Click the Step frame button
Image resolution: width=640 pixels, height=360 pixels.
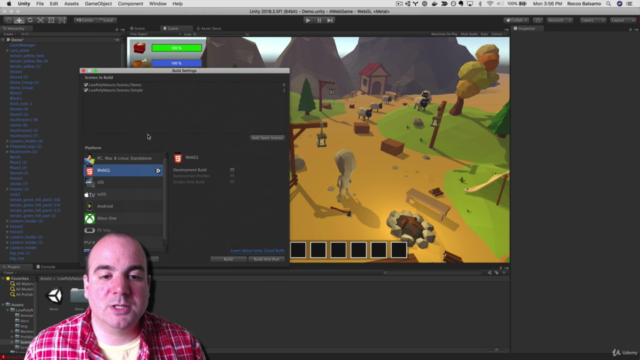[330, 20]
